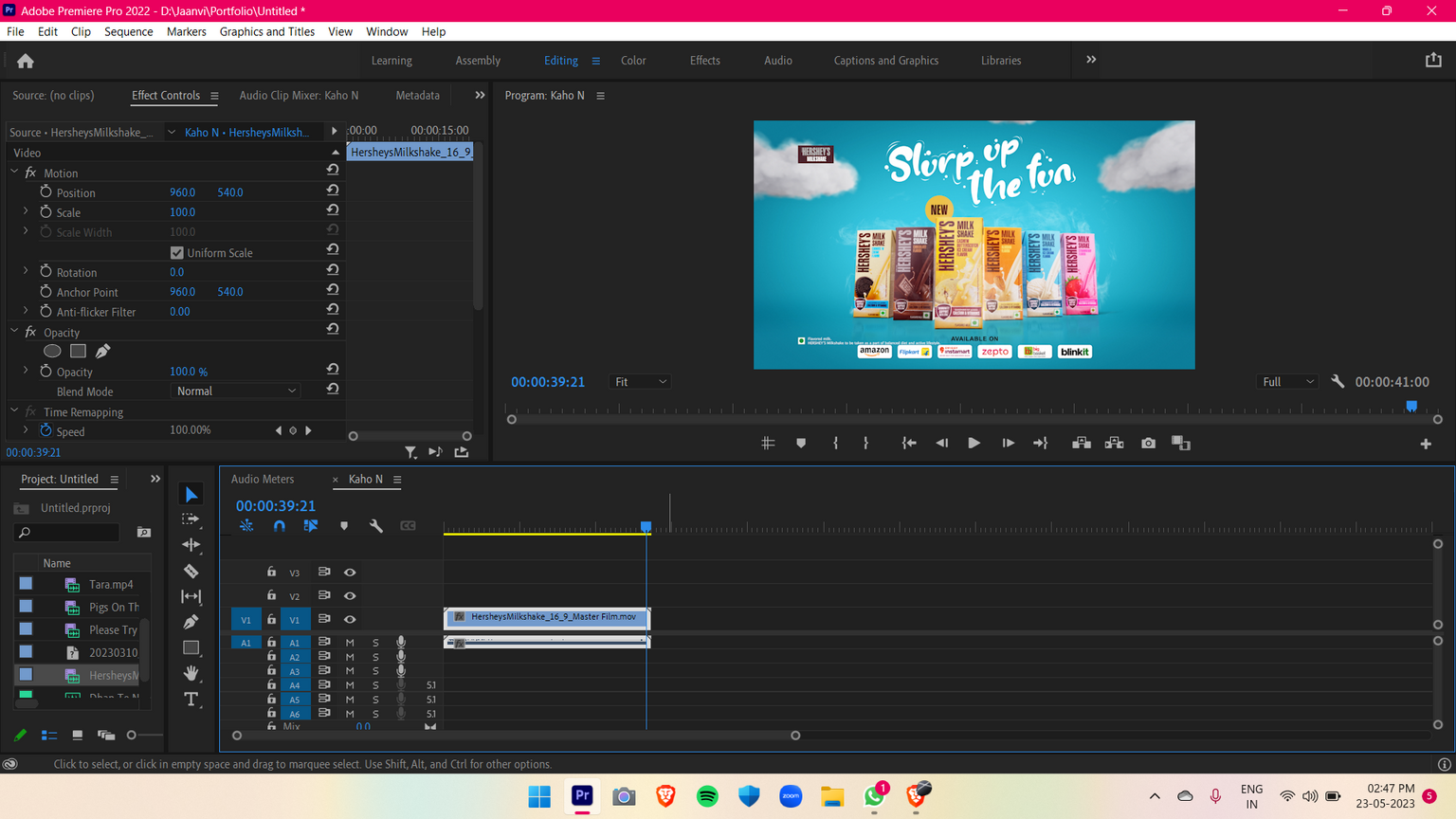Toggle lock on track V2
Viewport: 1456px width, 819px height.
tap(271, 595)
